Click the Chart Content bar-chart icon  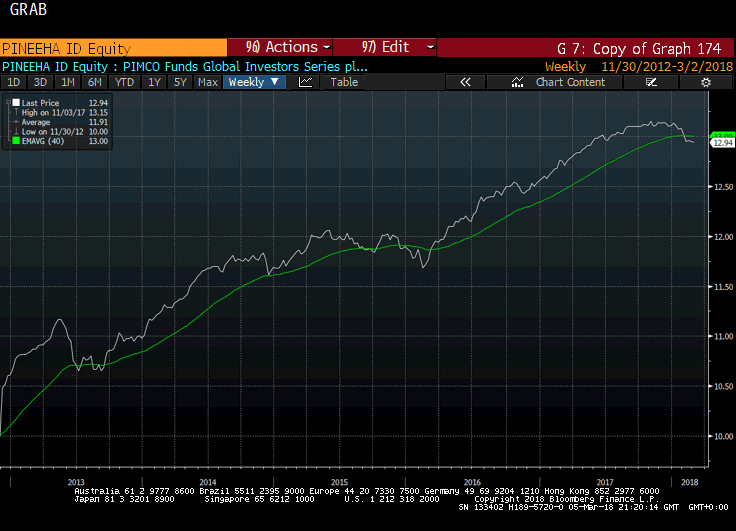click(517, 82)
